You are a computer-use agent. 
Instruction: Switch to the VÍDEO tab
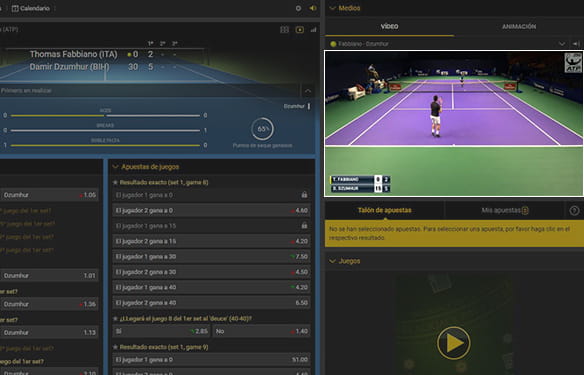pyautogui.click(x=390, y=26)
